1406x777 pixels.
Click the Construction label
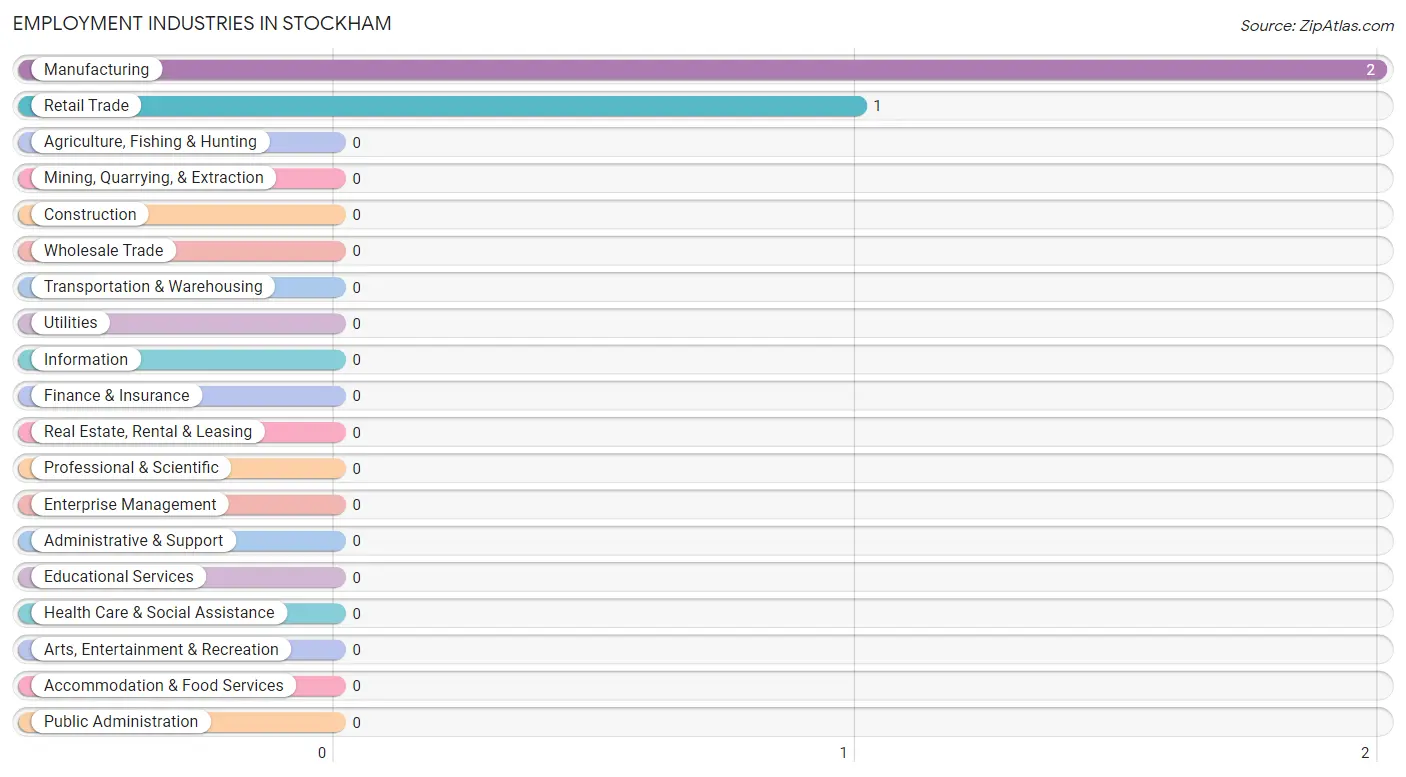[x=90, y=215]
